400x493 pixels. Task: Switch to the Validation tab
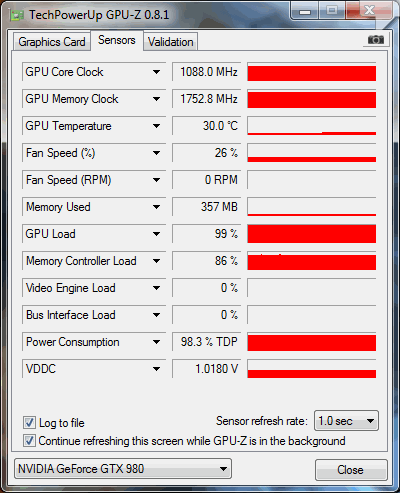tap(171, 42)
